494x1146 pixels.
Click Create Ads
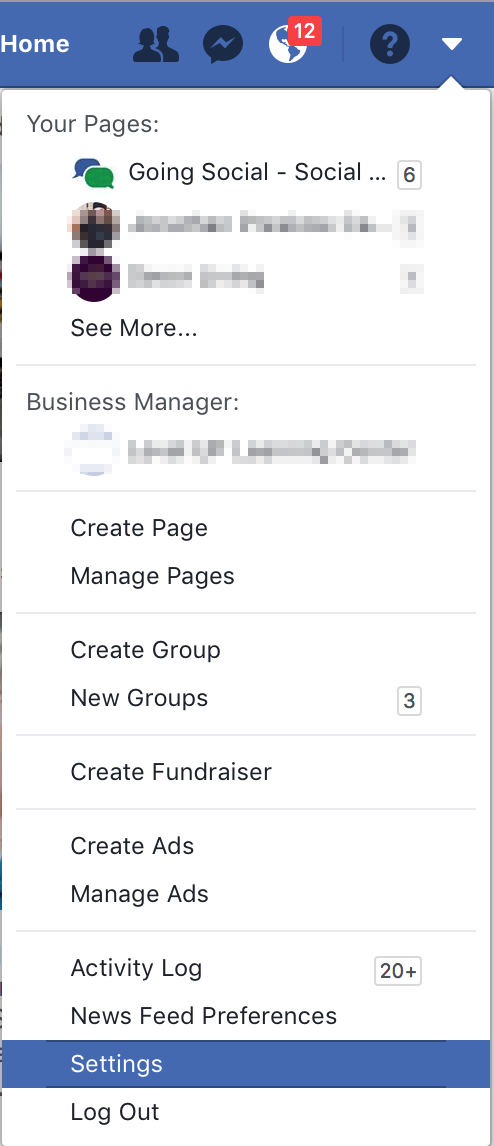click(x=246, y=846)
